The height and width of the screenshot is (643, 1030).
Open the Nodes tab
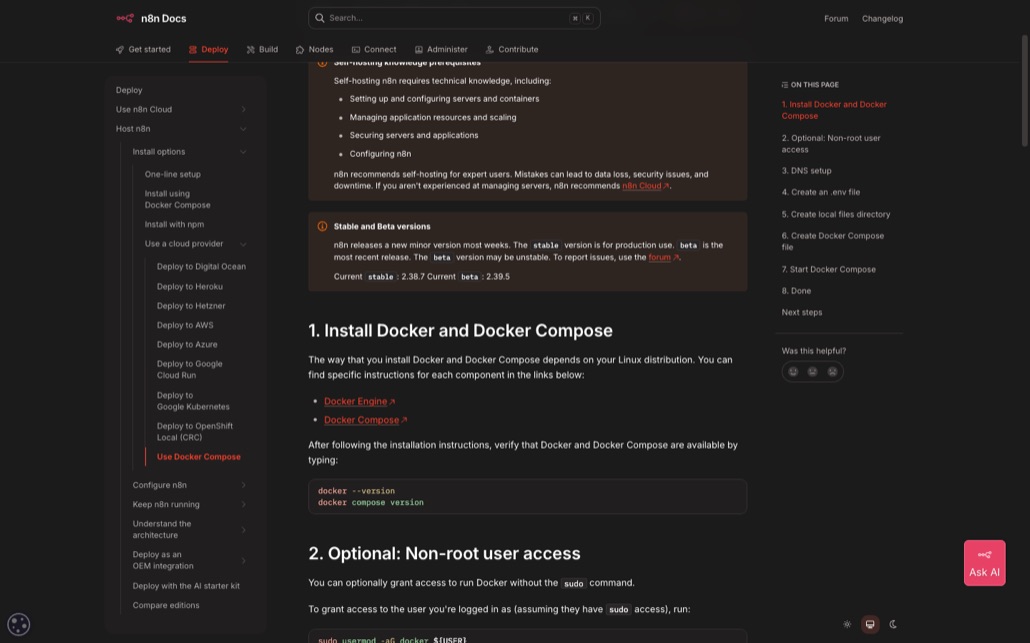315,50
